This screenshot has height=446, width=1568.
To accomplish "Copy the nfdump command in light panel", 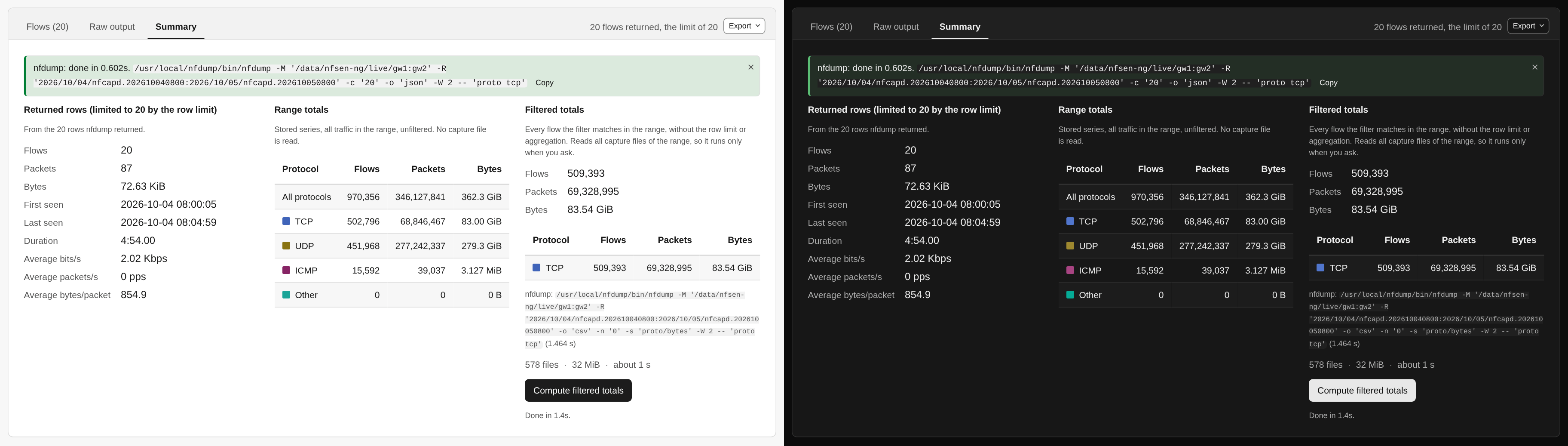I will 544,83.
